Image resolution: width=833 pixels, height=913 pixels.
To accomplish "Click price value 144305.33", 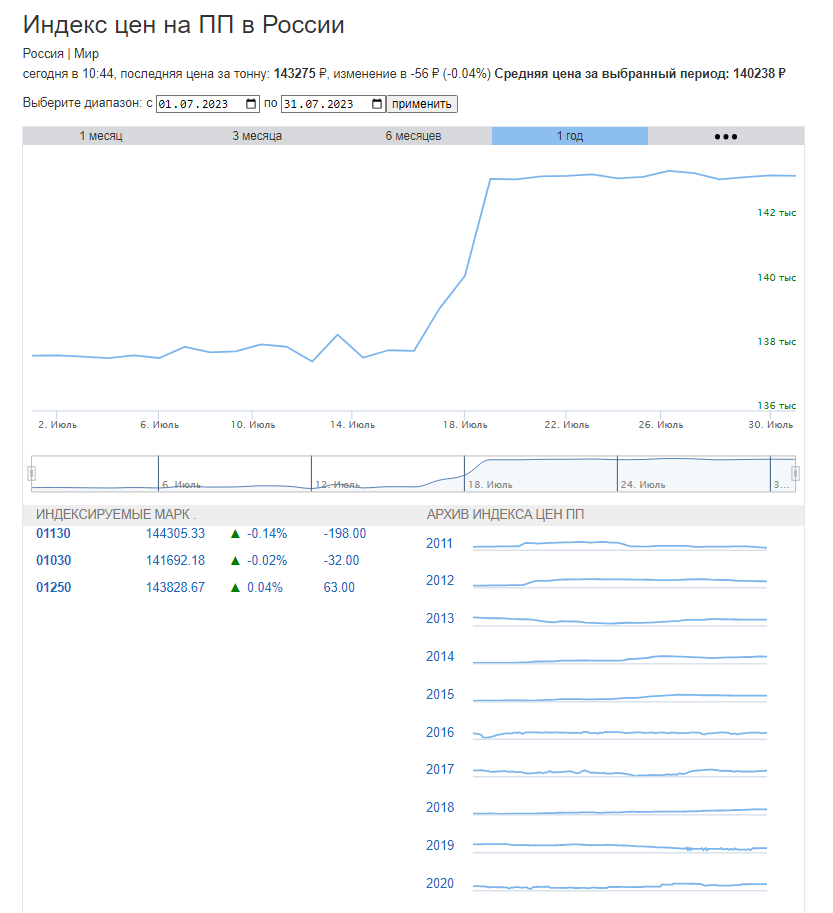I will 175,533.
